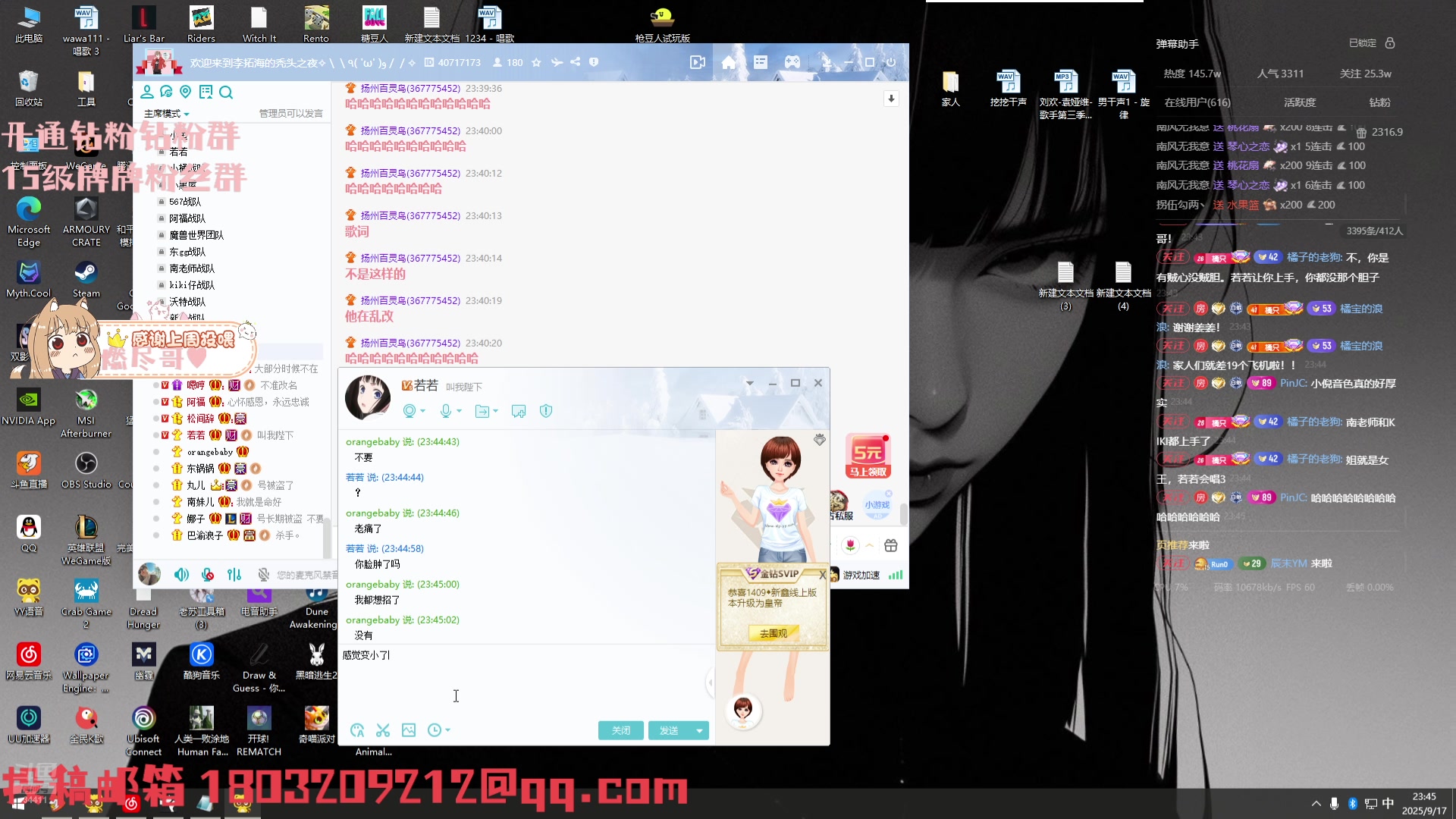Send the tulip flower gift icon

(x=851, y=545)
